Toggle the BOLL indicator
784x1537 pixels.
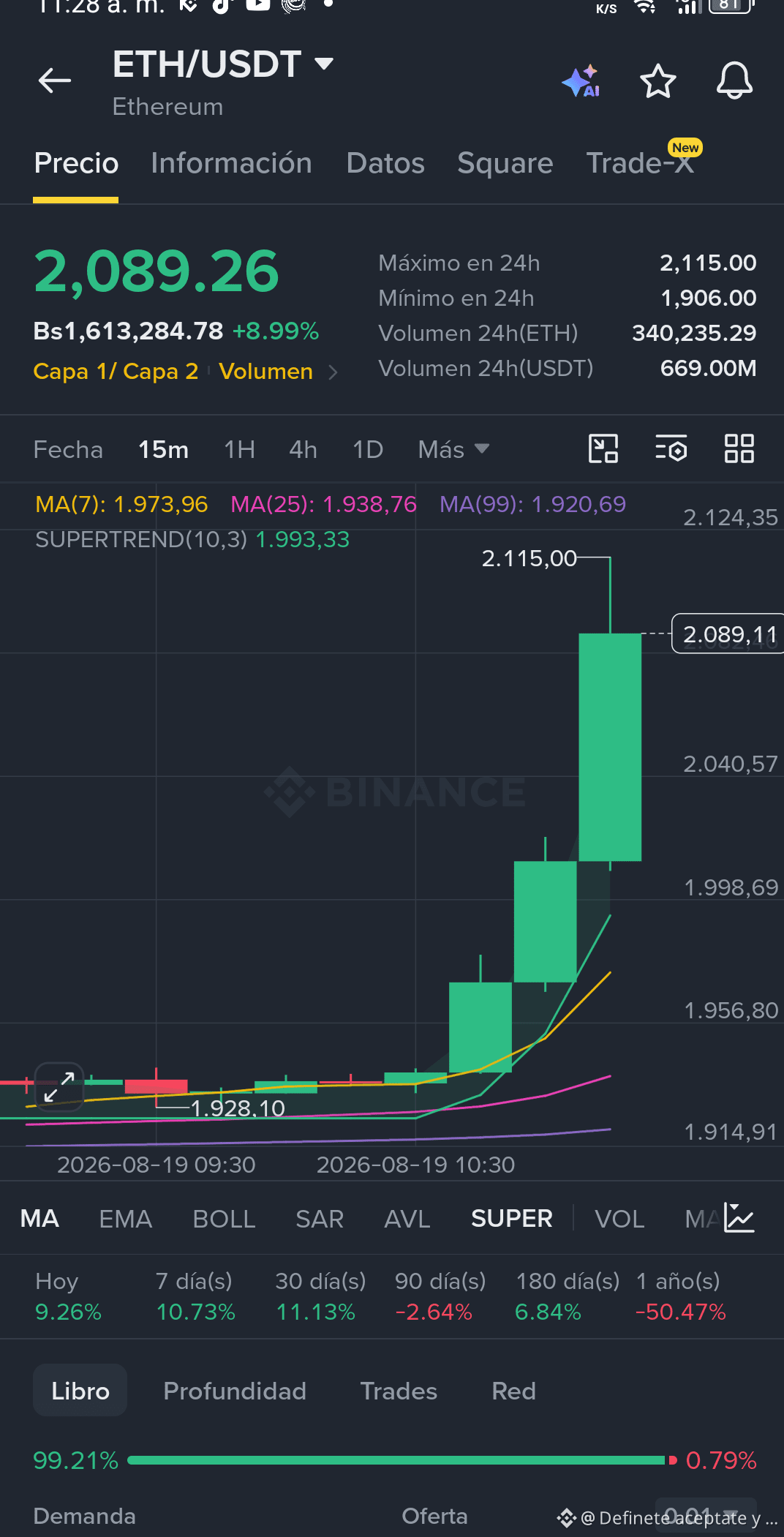(x=224, y=1219)
